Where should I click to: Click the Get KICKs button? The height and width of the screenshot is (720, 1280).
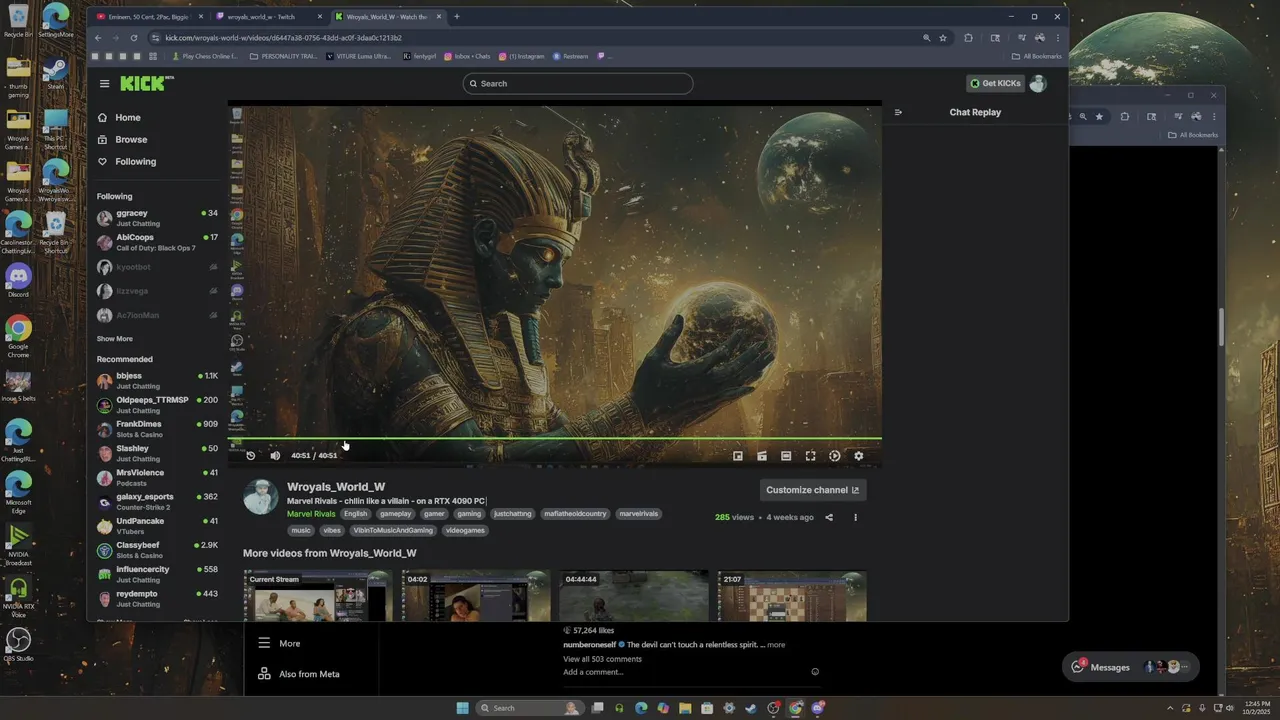pos(995,83)
